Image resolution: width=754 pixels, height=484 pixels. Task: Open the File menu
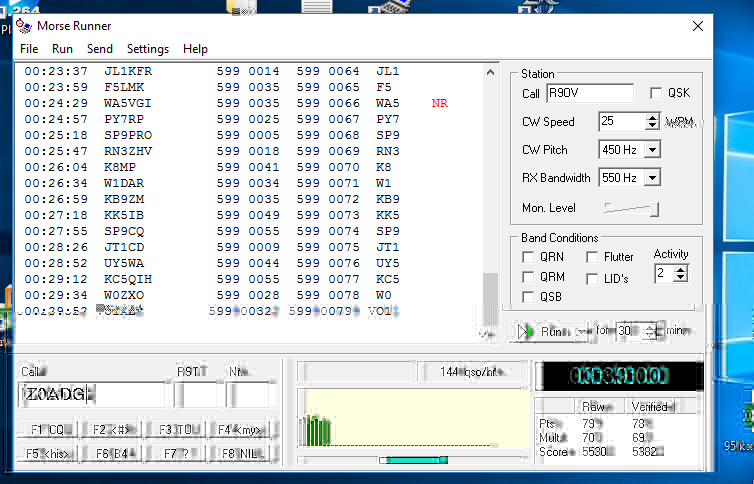29,49
